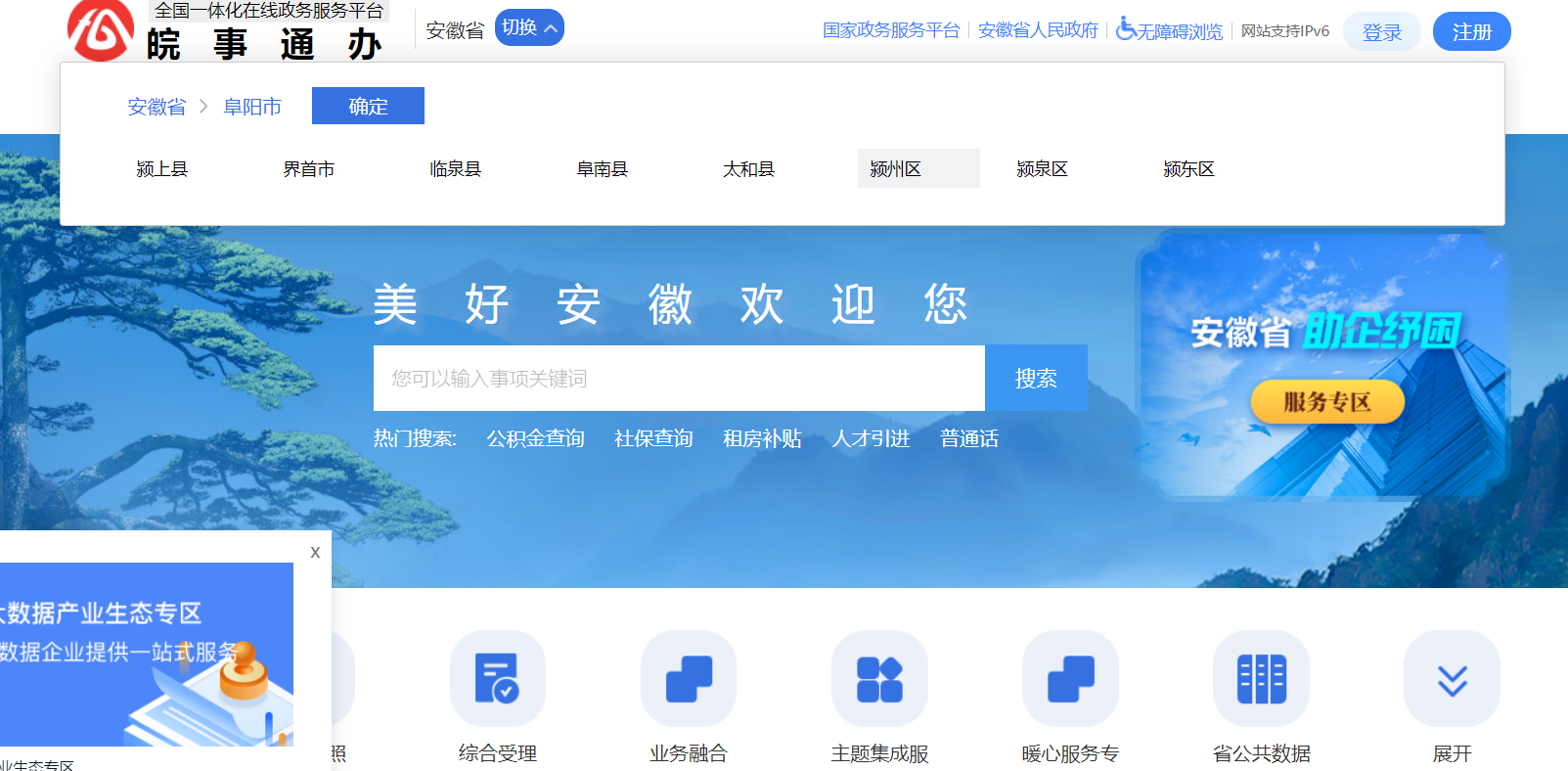
Task: Open the 省公共数据 service icon
Action: point(1261,678)
